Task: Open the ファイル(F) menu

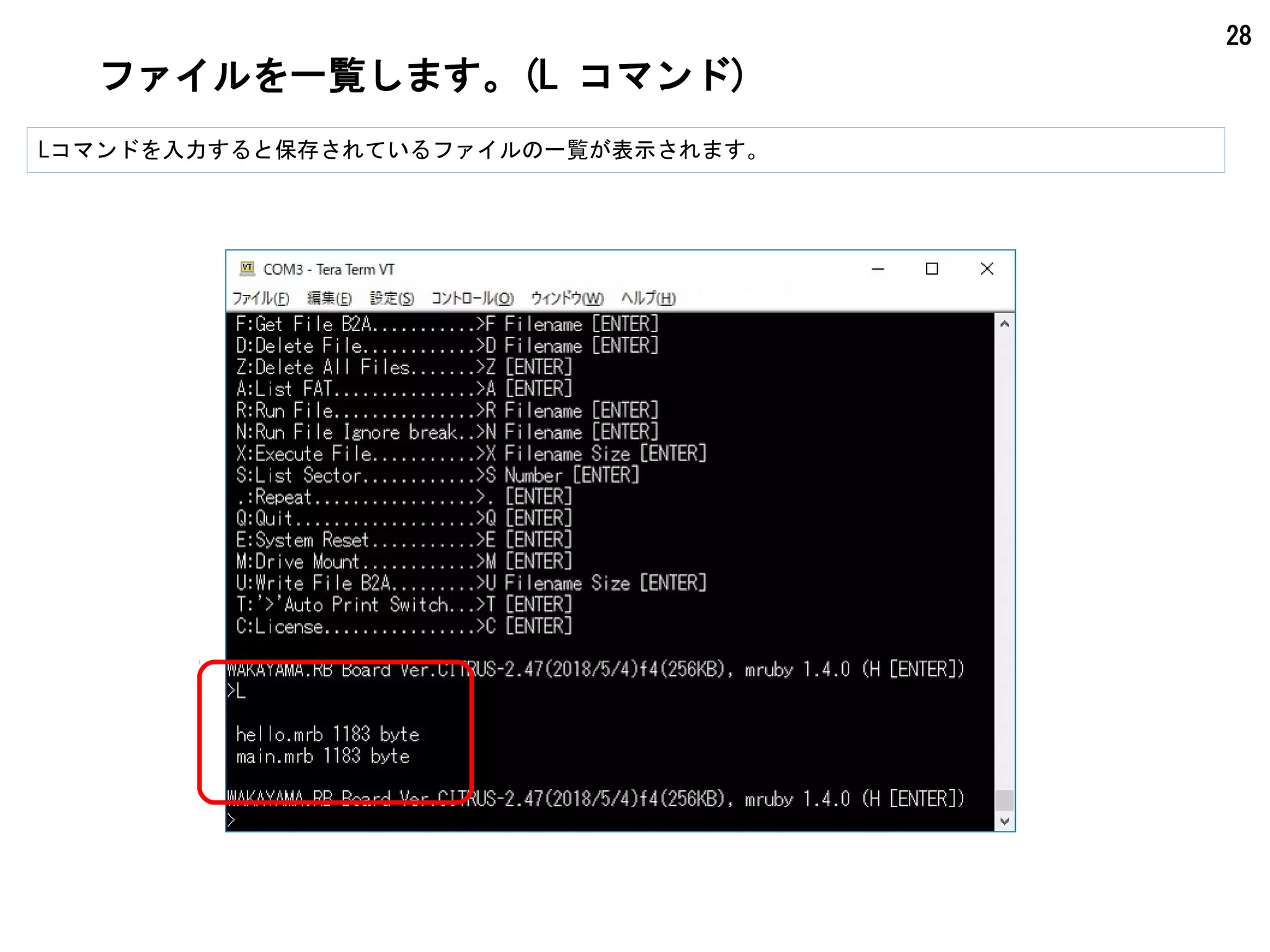Action: 260,298
